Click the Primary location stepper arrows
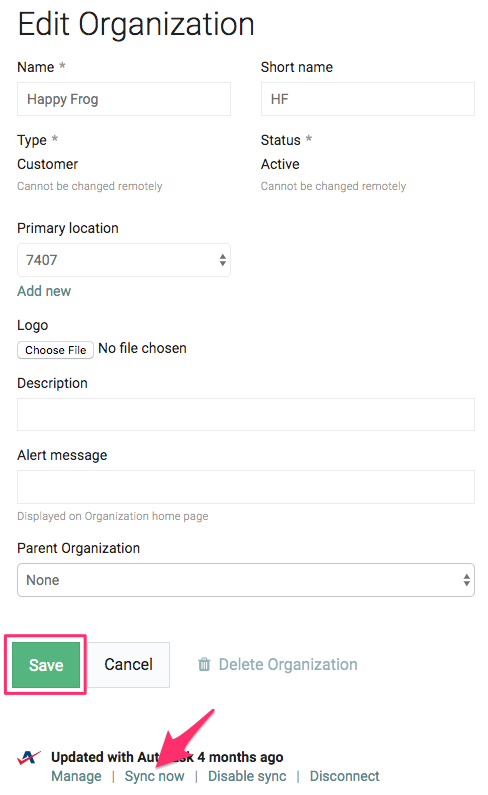This screenshot has width=488, height=795. coord(222,260)
